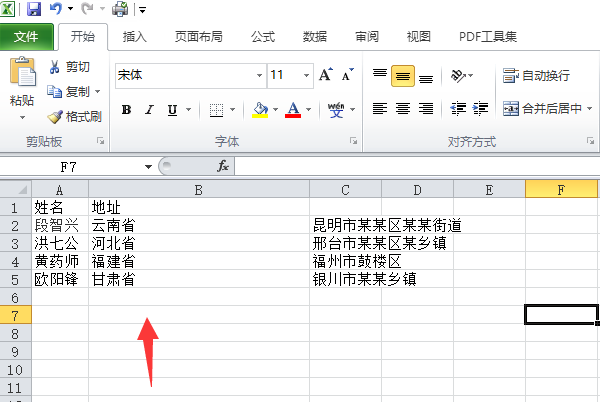Viewport: 600px width, 402px height.
Task: Click the select all corner button
Action: coord(16,189)
